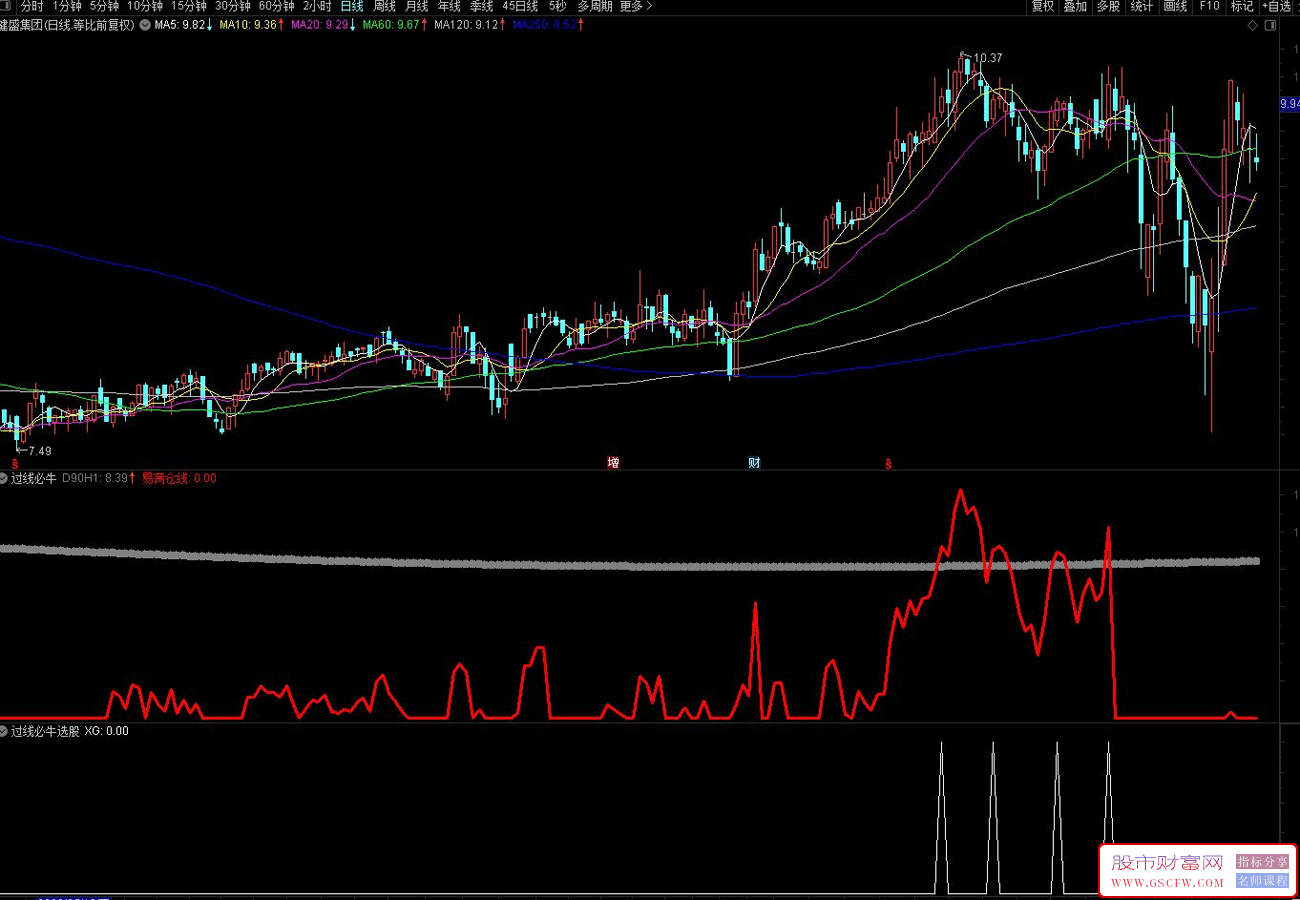1300x900 pixels.
Task: Select the 5分钟 period tab
Action: [104, 6]
